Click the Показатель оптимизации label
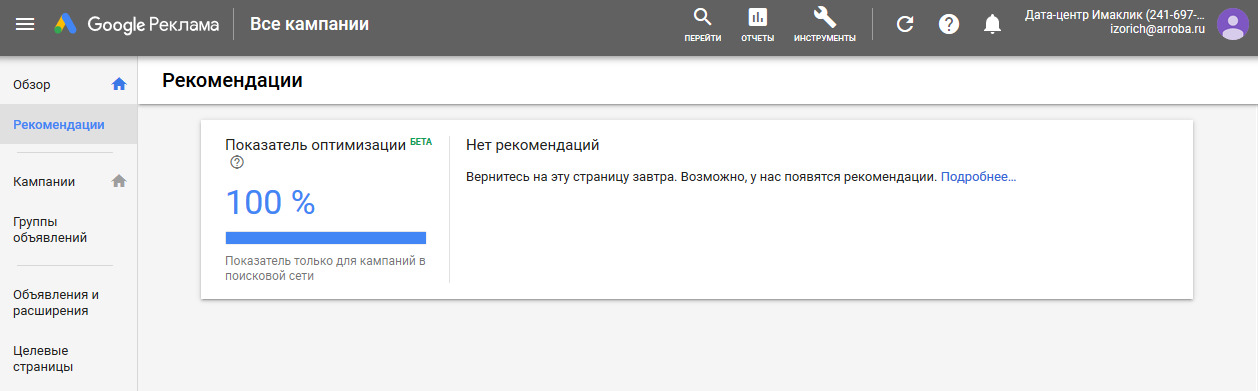The height and width of the screenshot is (391, 1258). tap(316, 145)
